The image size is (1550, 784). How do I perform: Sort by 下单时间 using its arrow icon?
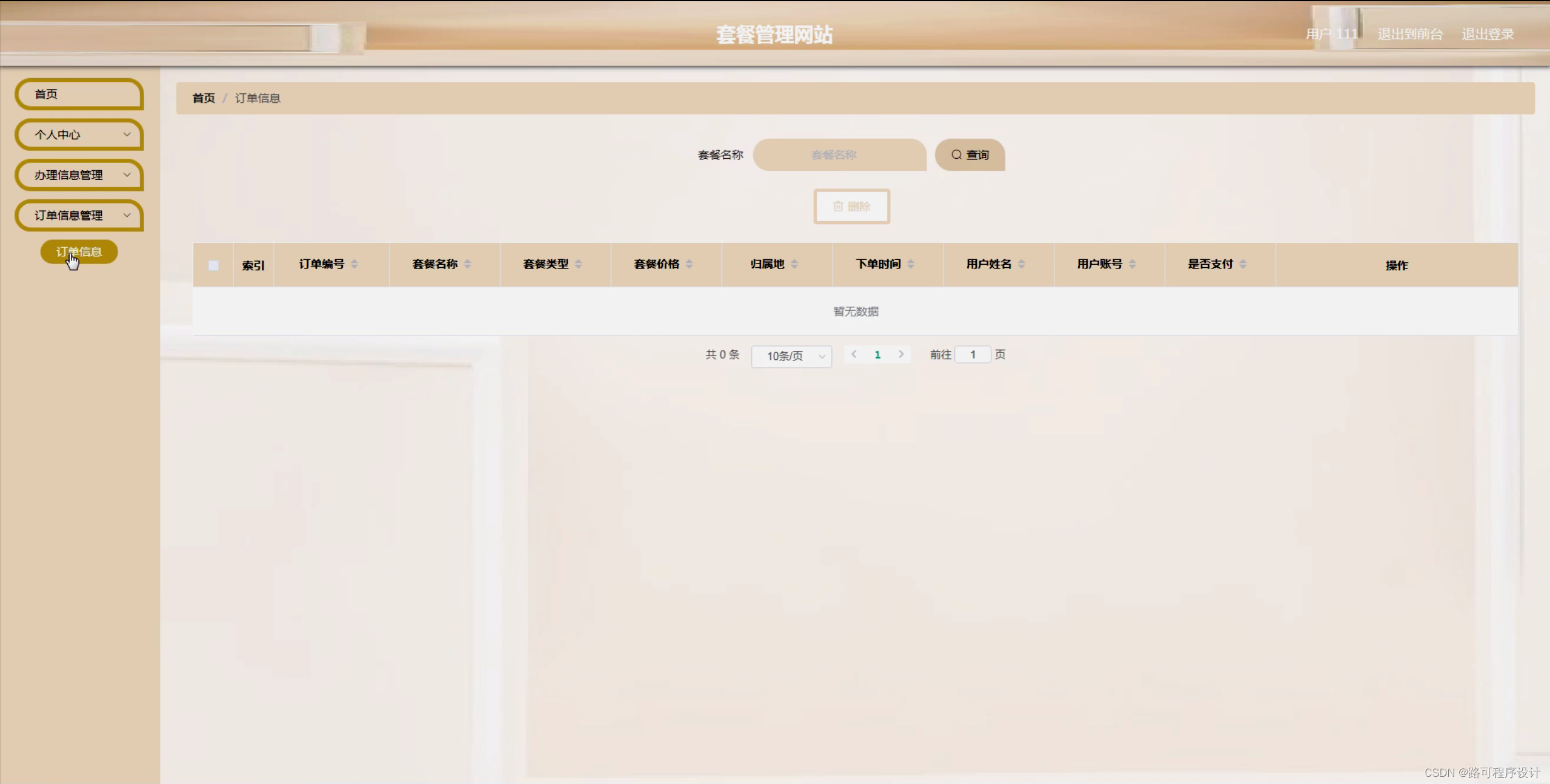coord(911,264)
